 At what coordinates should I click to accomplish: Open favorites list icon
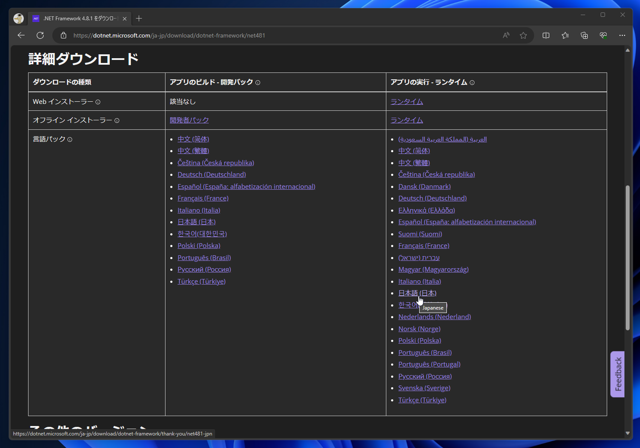coord(565,35)
